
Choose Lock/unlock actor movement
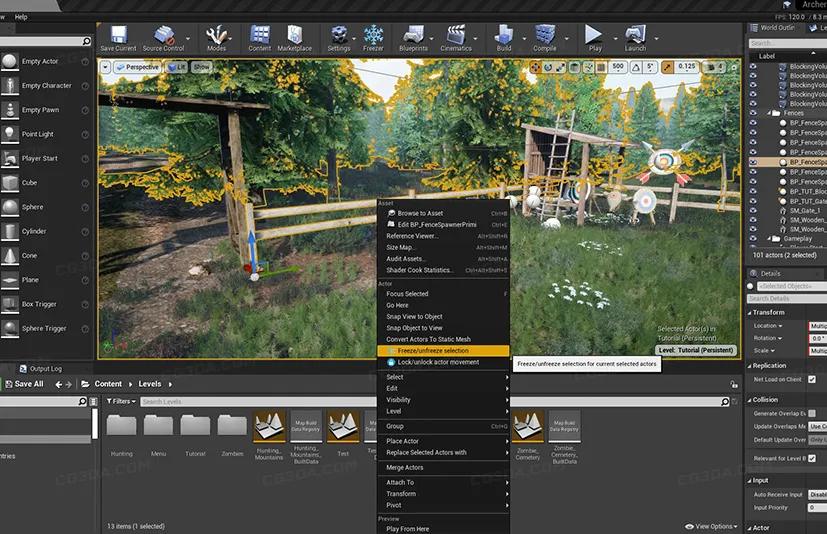pyautogui.click(x=443, y=362)
